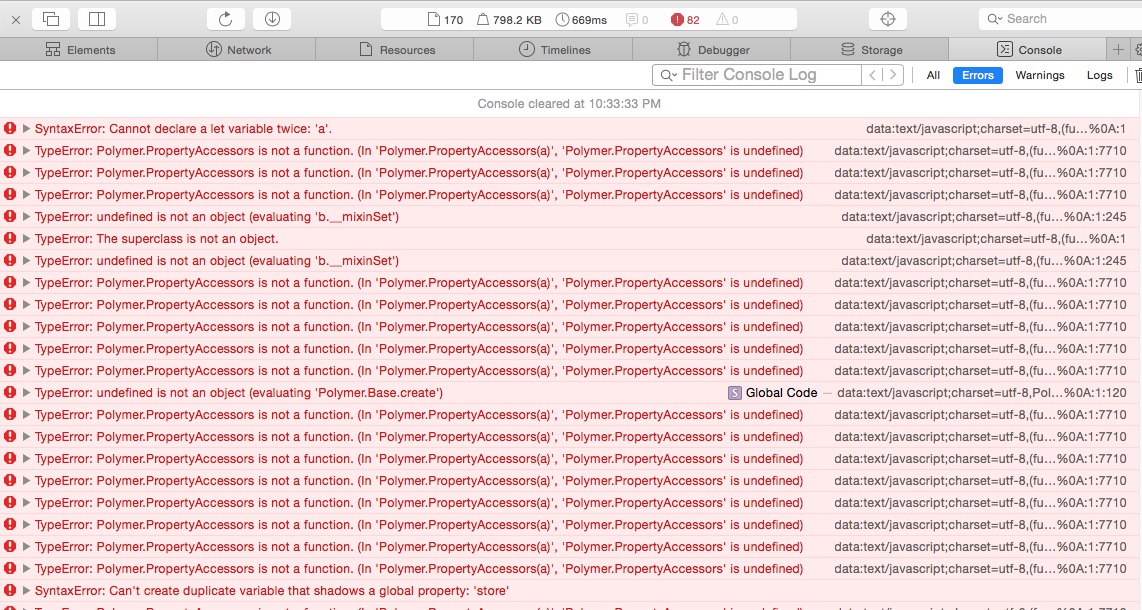Click the Global Code script icon

coord(734,392)
